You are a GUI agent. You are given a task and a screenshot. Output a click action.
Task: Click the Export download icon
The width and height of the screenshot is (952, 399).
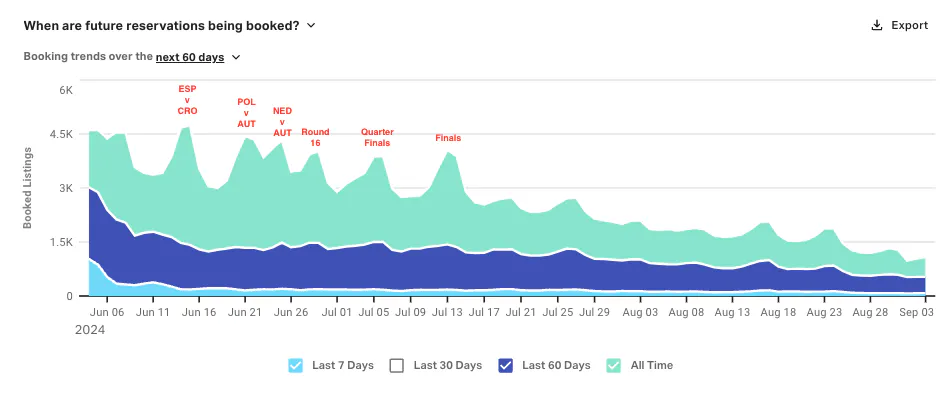pyautogui.click(x=876, y=26)
